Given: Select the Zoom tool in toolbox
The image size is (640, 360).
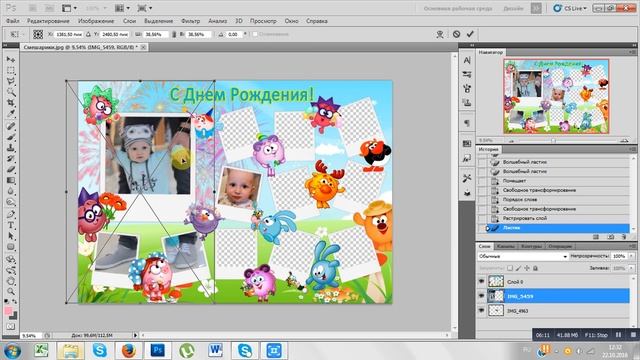Looking at the screenshot, I should (x=11, y=291).
